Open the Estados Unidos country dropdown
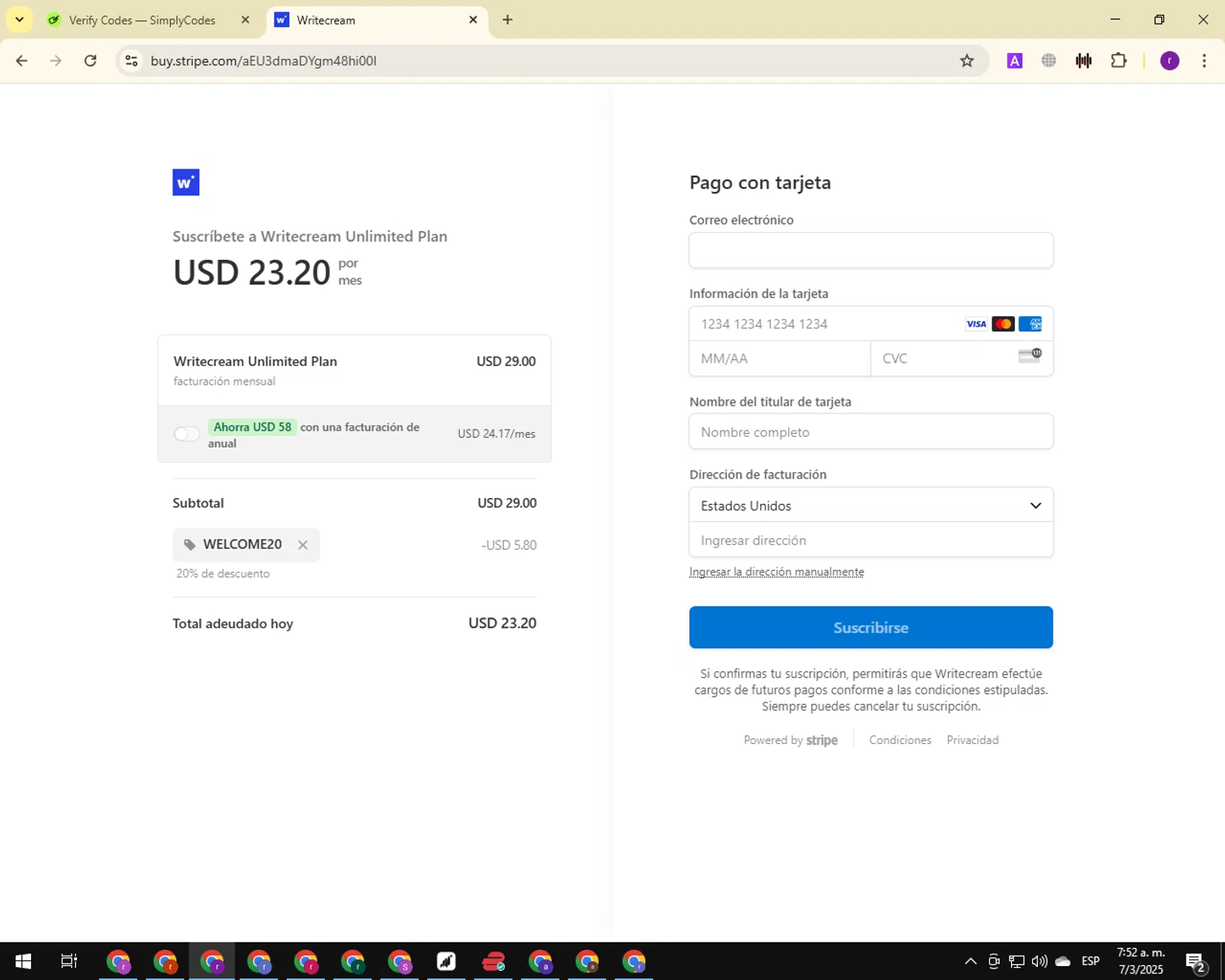Image resolution: width=1225 pixels, height=980 pixels. 871,506
